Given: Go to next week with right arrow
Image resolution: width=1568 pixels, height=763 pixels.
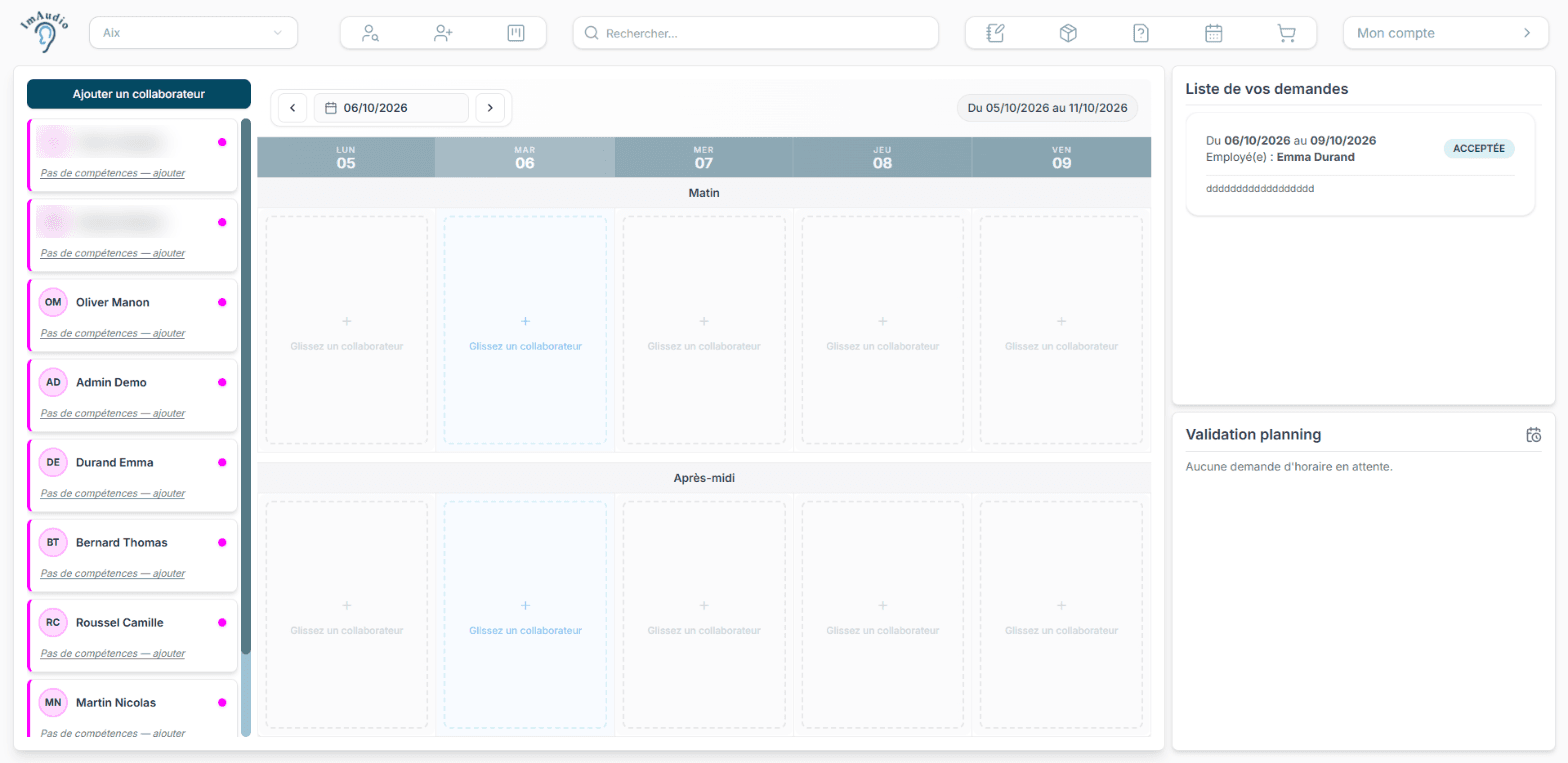Looking at the screenshot, I should tap(490, 108).
